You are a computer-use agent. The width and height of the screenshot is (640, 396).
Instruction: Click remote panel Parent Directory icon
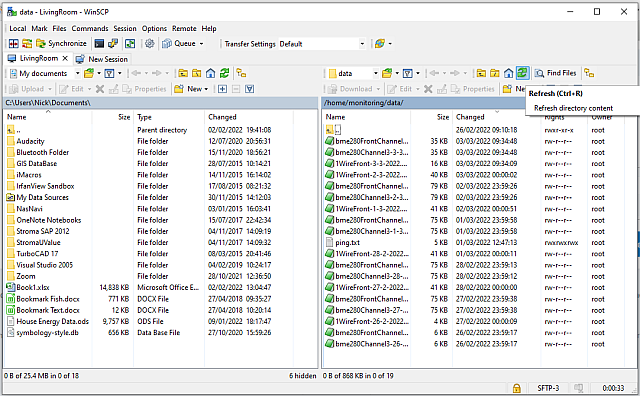pos(481,73)
